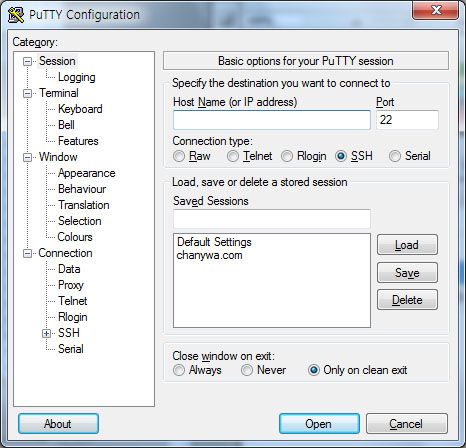
Task: Select the Window category
Action: tap(58, 157)
